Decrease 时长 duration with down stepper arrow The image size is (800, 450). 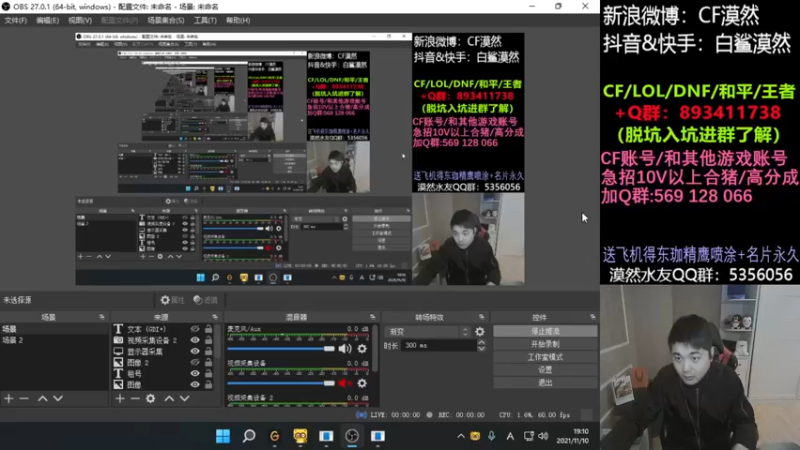[x=481, y=349]
